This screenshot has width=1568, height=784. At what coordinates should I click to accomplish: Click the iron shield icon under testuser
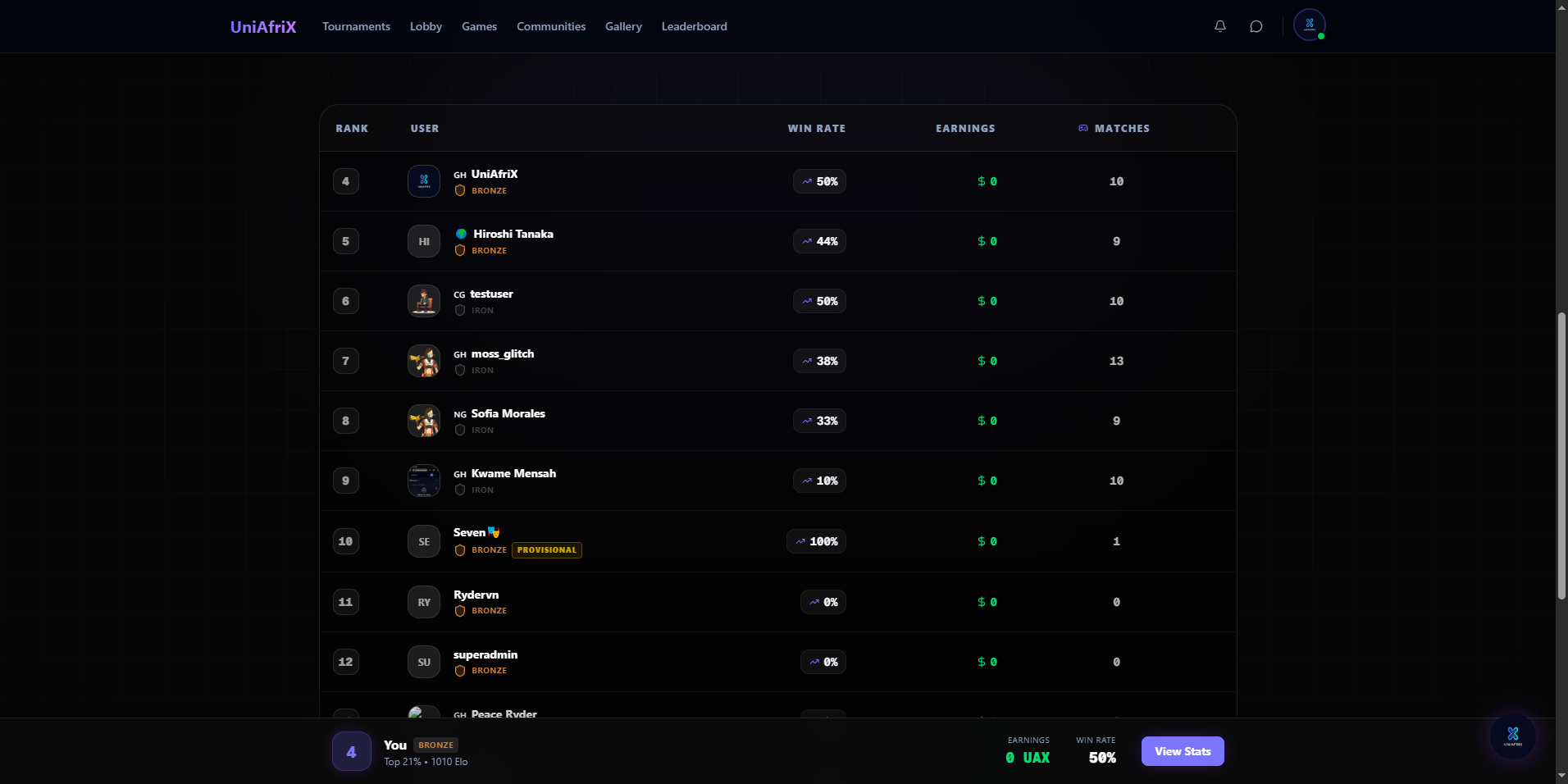pos(460,310)
